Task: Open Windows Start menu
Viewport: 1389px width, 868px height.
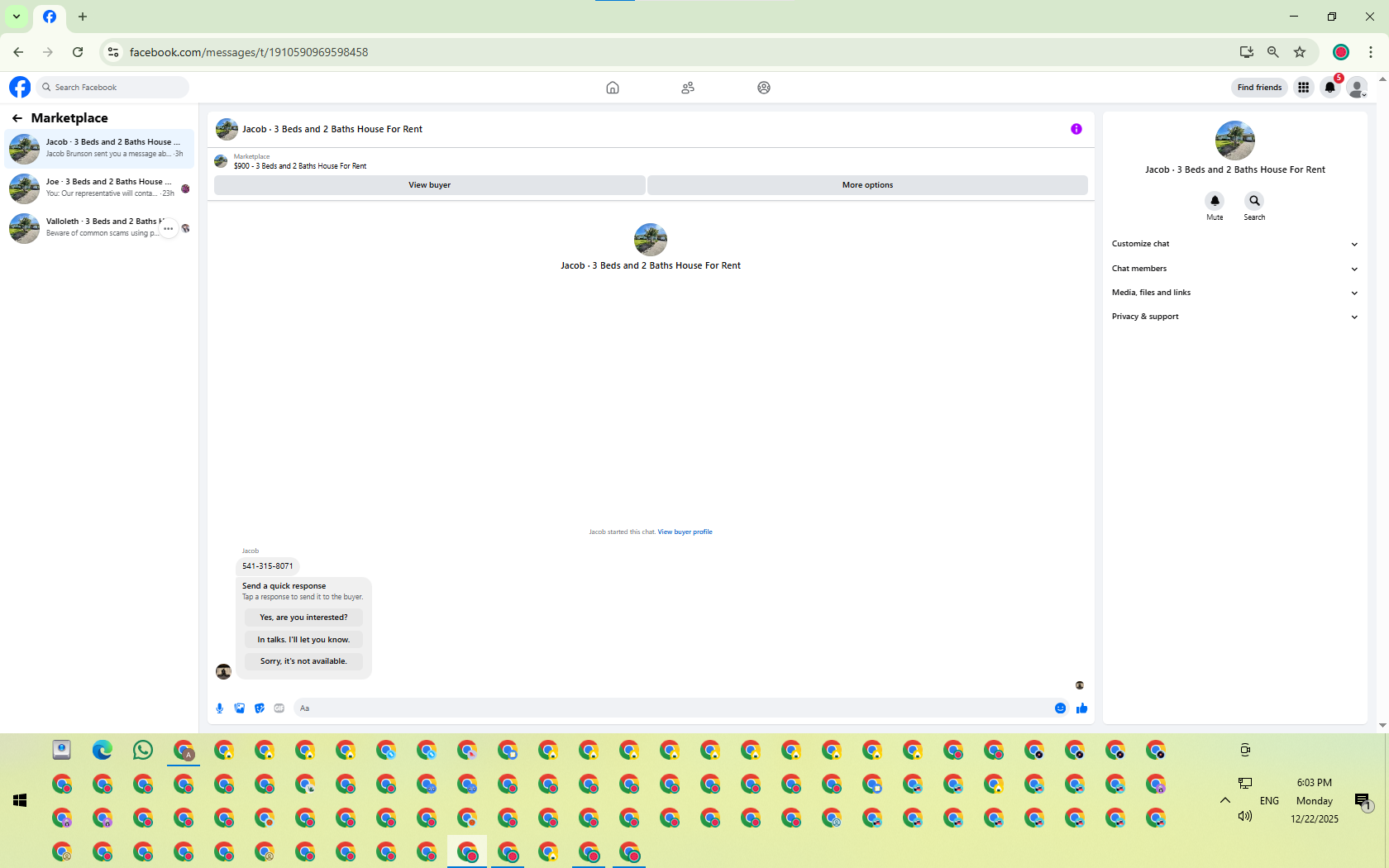Action: pyautogui.click(x=21, y=800)
